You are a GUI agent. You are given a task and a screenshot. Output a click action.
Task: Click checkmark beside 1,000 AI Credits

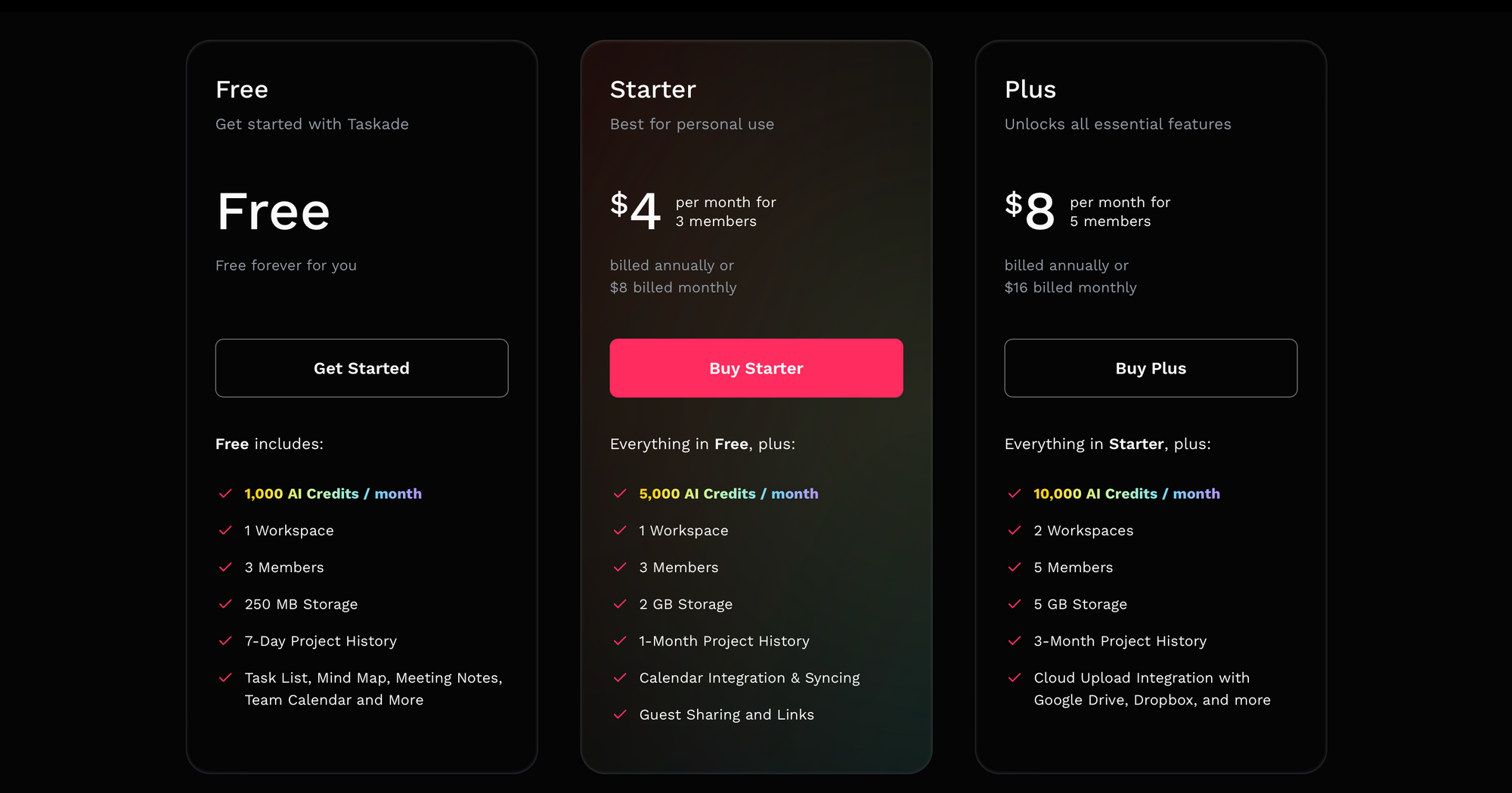tap(225, 494)
